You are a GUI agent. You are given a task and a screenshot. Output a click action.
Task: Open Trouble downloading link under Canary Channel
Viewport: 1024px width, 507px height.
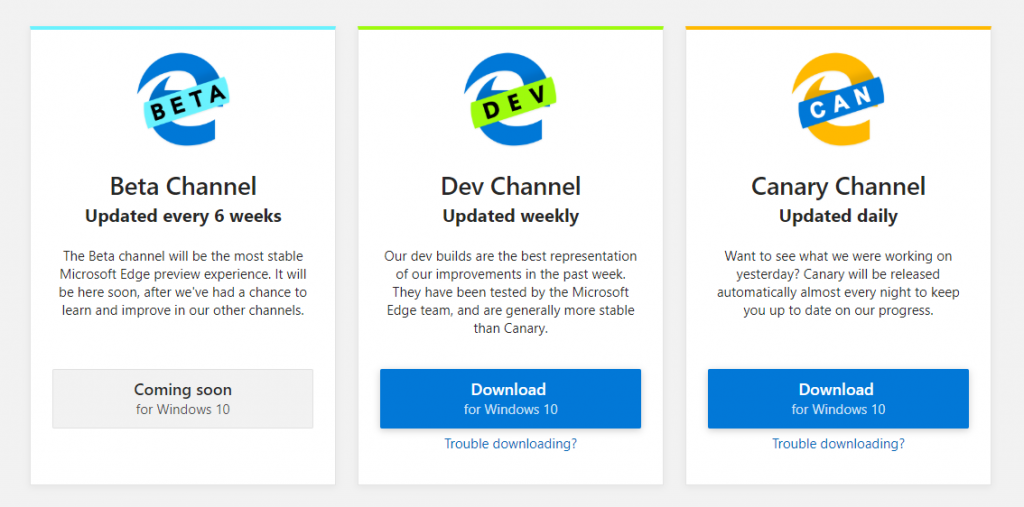pos(839,444)
